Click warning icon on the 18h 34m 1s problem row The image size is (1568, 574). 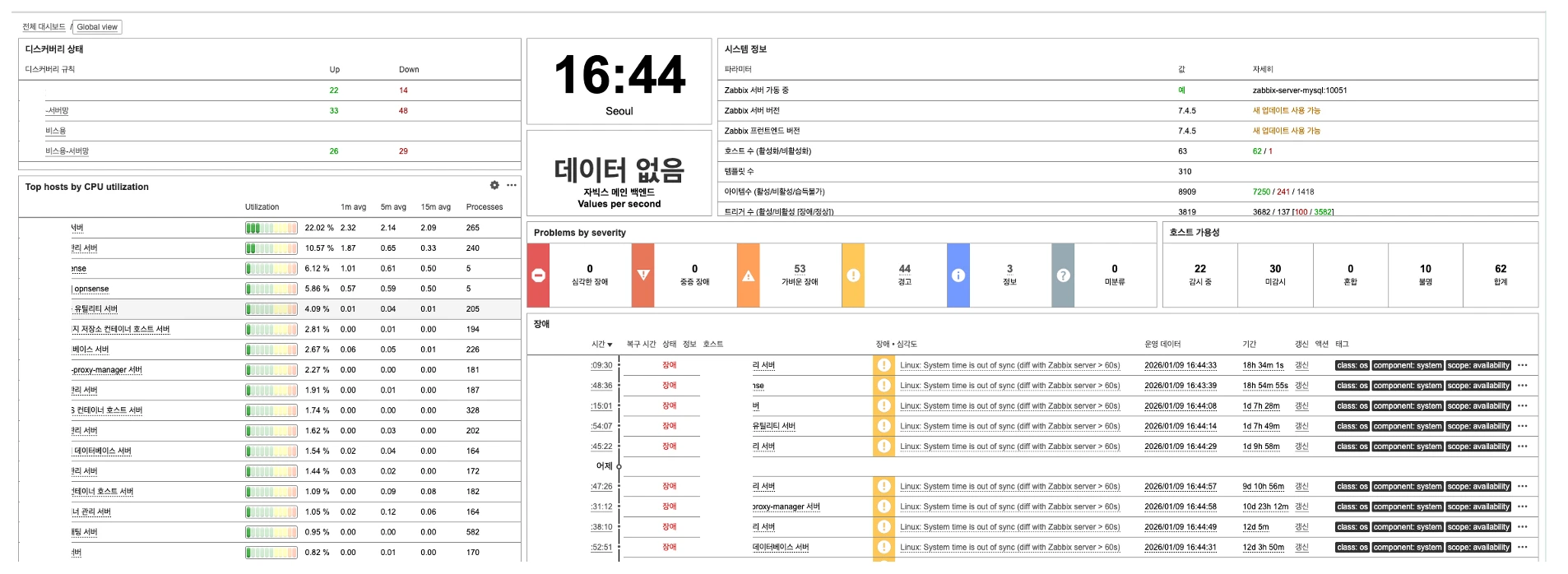[884, 365]
